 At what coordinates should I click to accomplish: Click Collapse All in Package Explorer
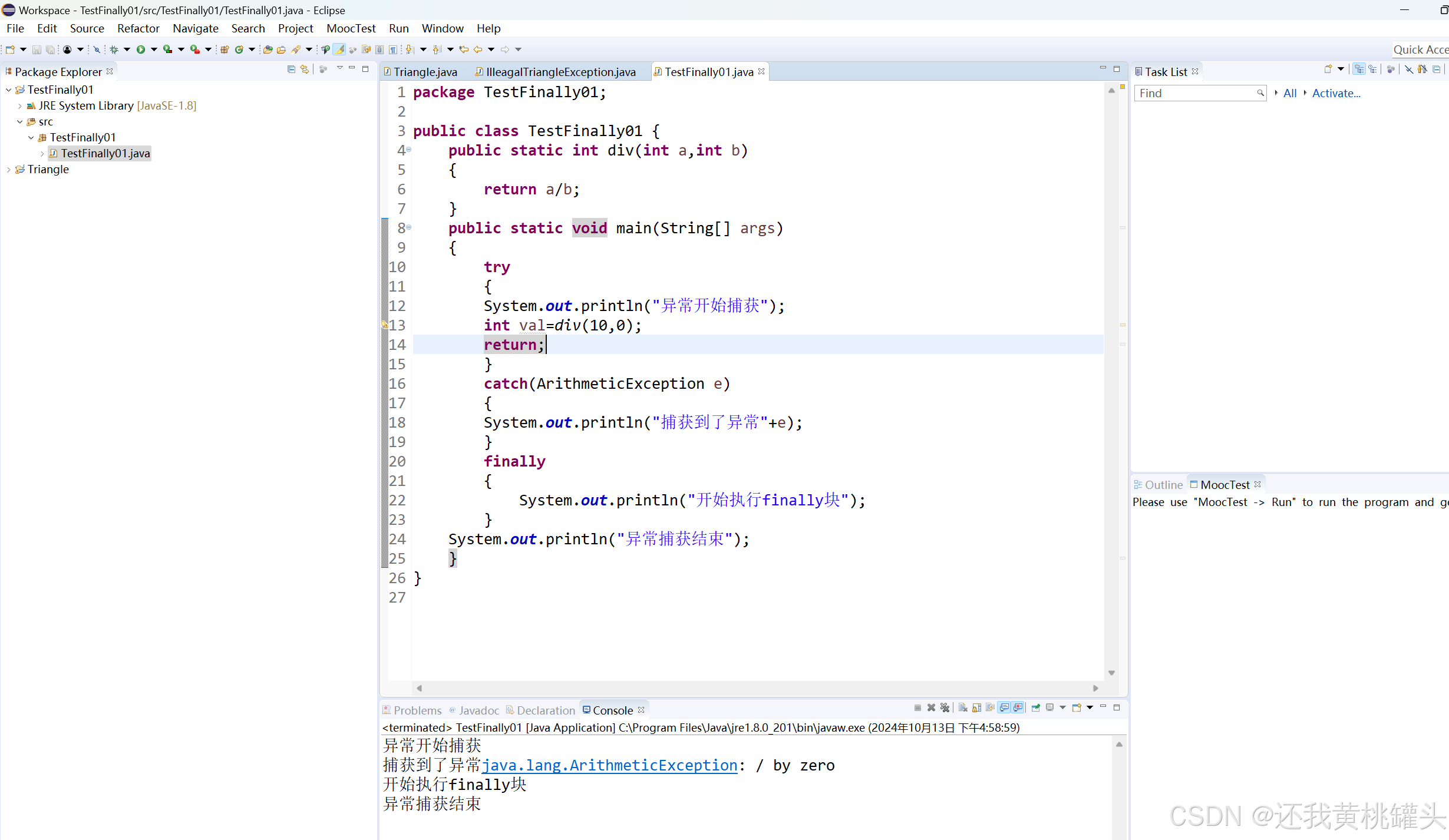[x=291, y=70]
